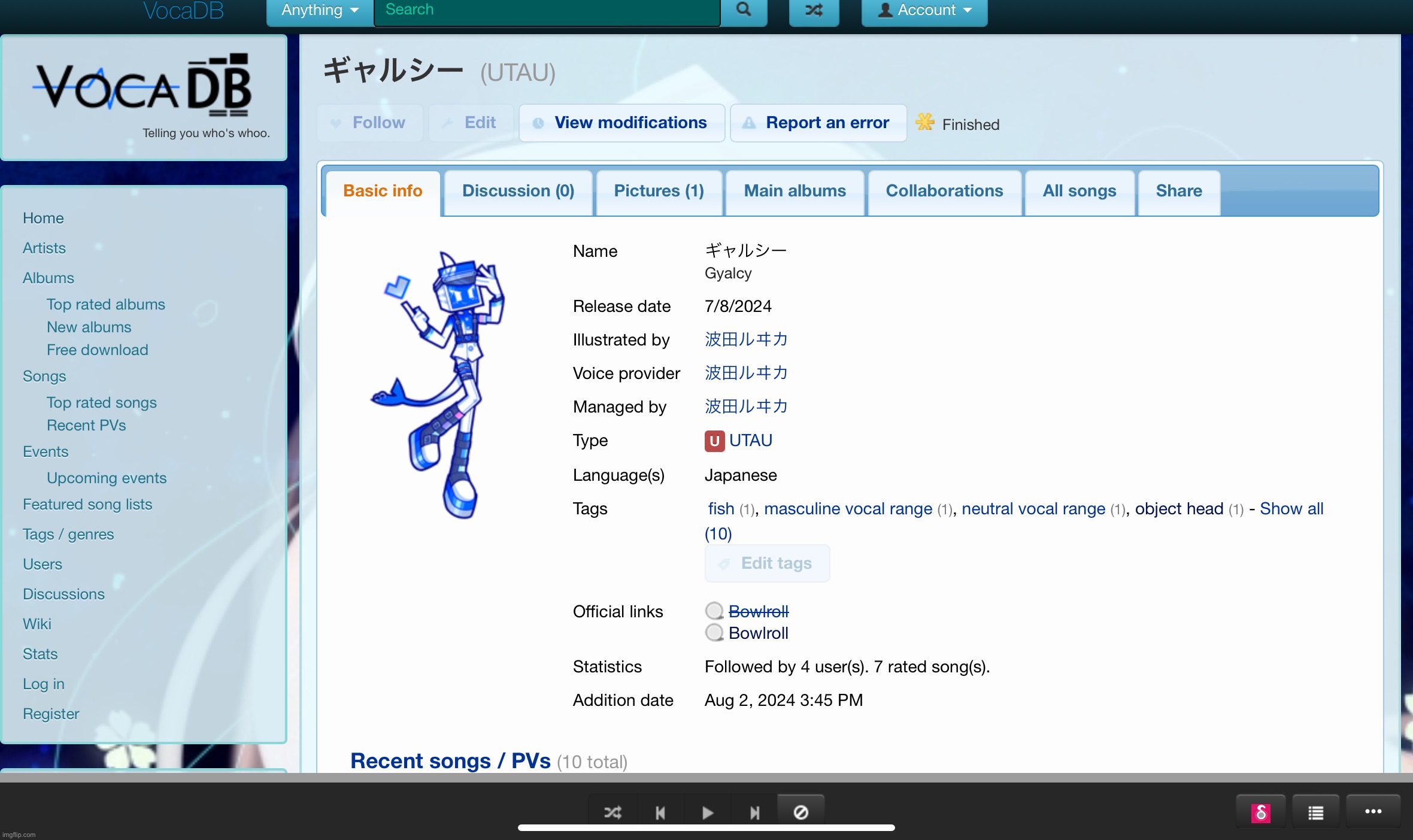The image size is (1413, 840).
Task: Open Recent PVs in the sidebar
Action: (x=87, y=425)
